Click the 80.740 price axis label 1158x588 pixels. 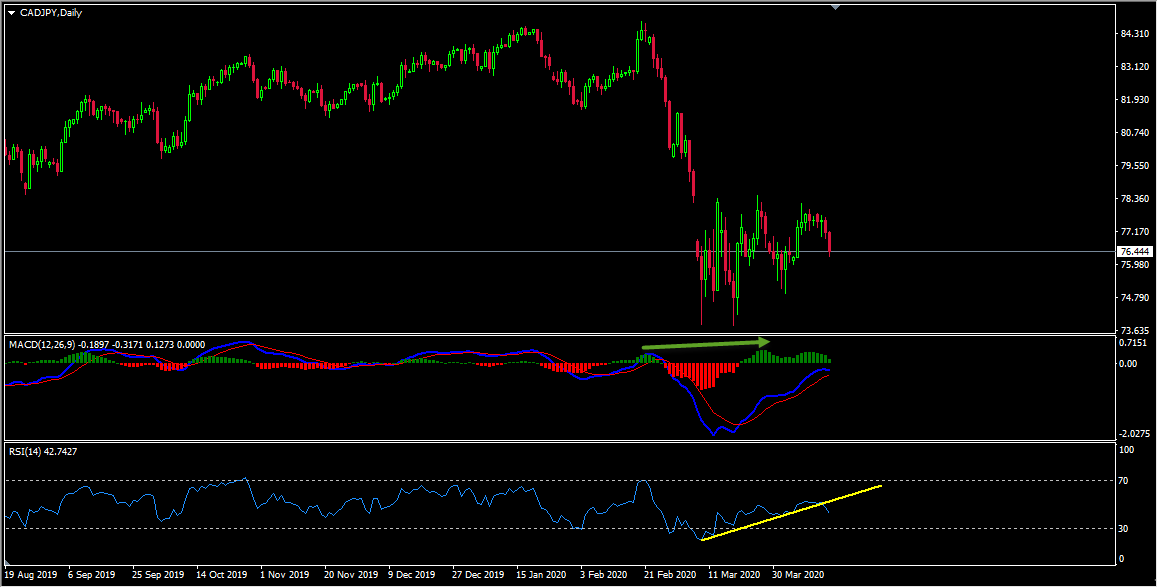[1134, 133]
